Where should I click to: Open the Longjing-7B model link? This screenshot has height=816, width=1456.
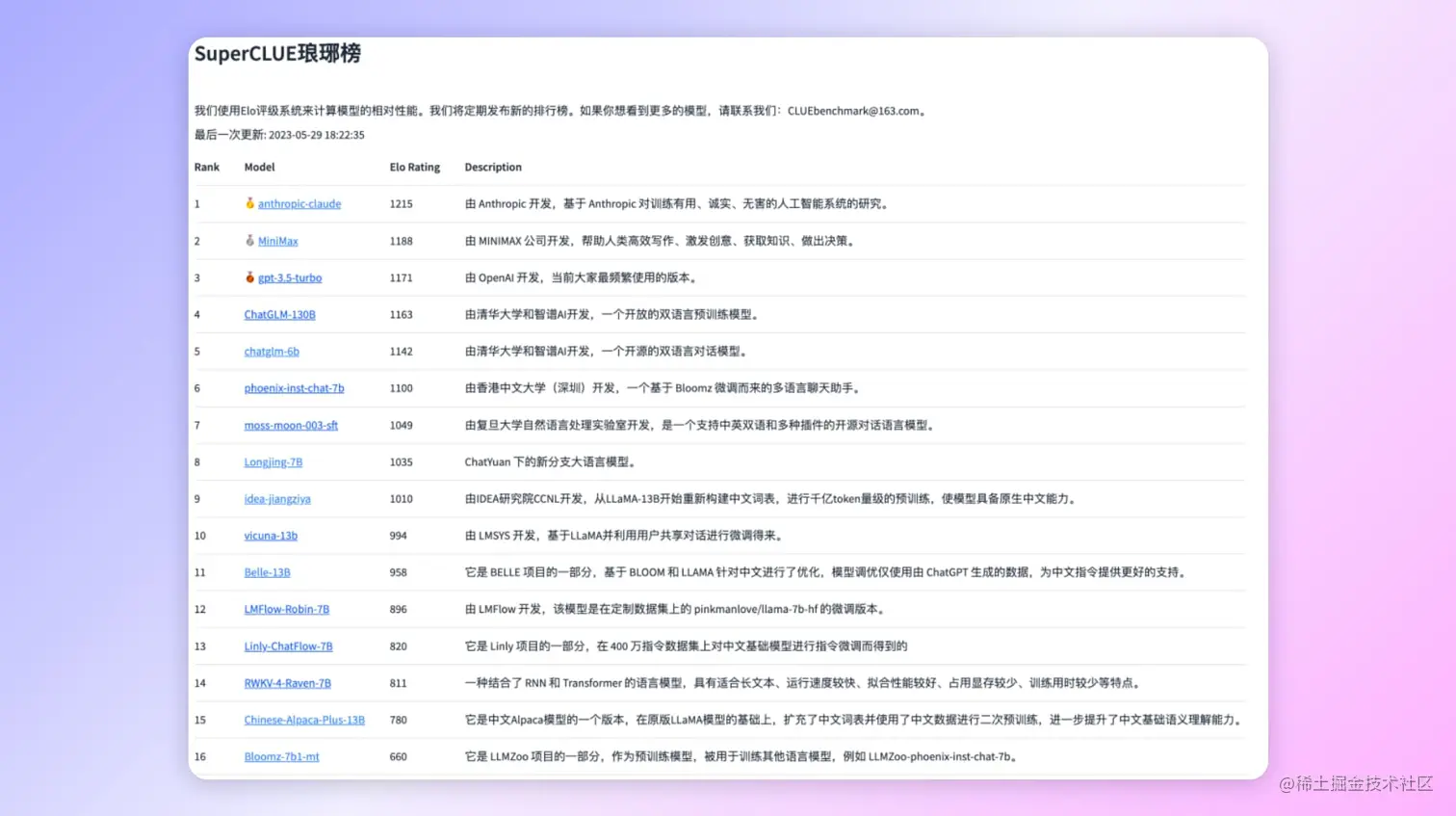click(x=273, y=462)
